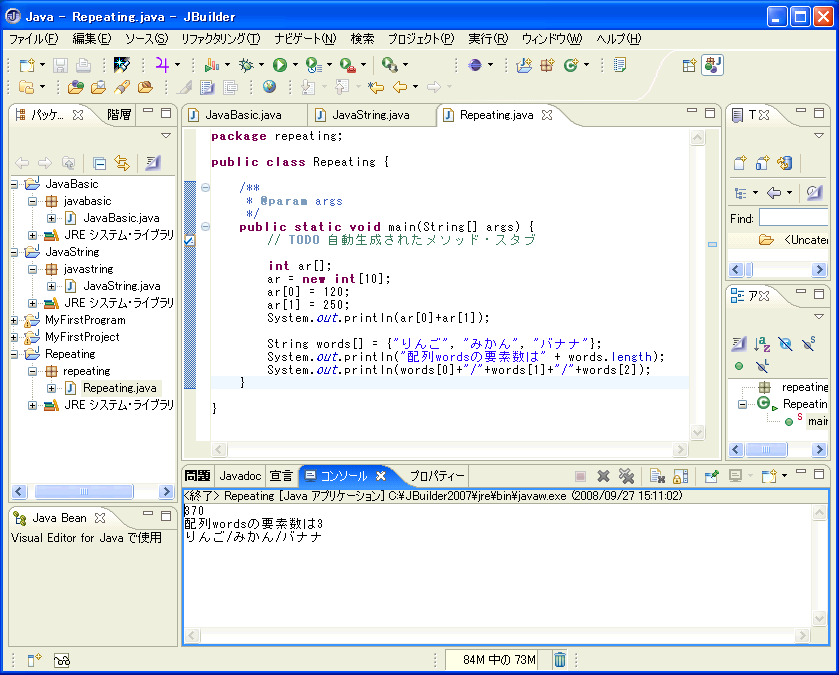
Task: Click the Find input field in the task panel
Action: 792,218
